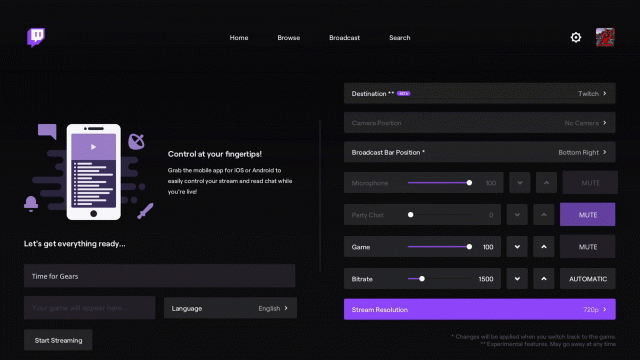Open Stream Resolution 720p selector
Viewport: 640px width, 360px height.
pyautogui.click(x=480, y=309)
